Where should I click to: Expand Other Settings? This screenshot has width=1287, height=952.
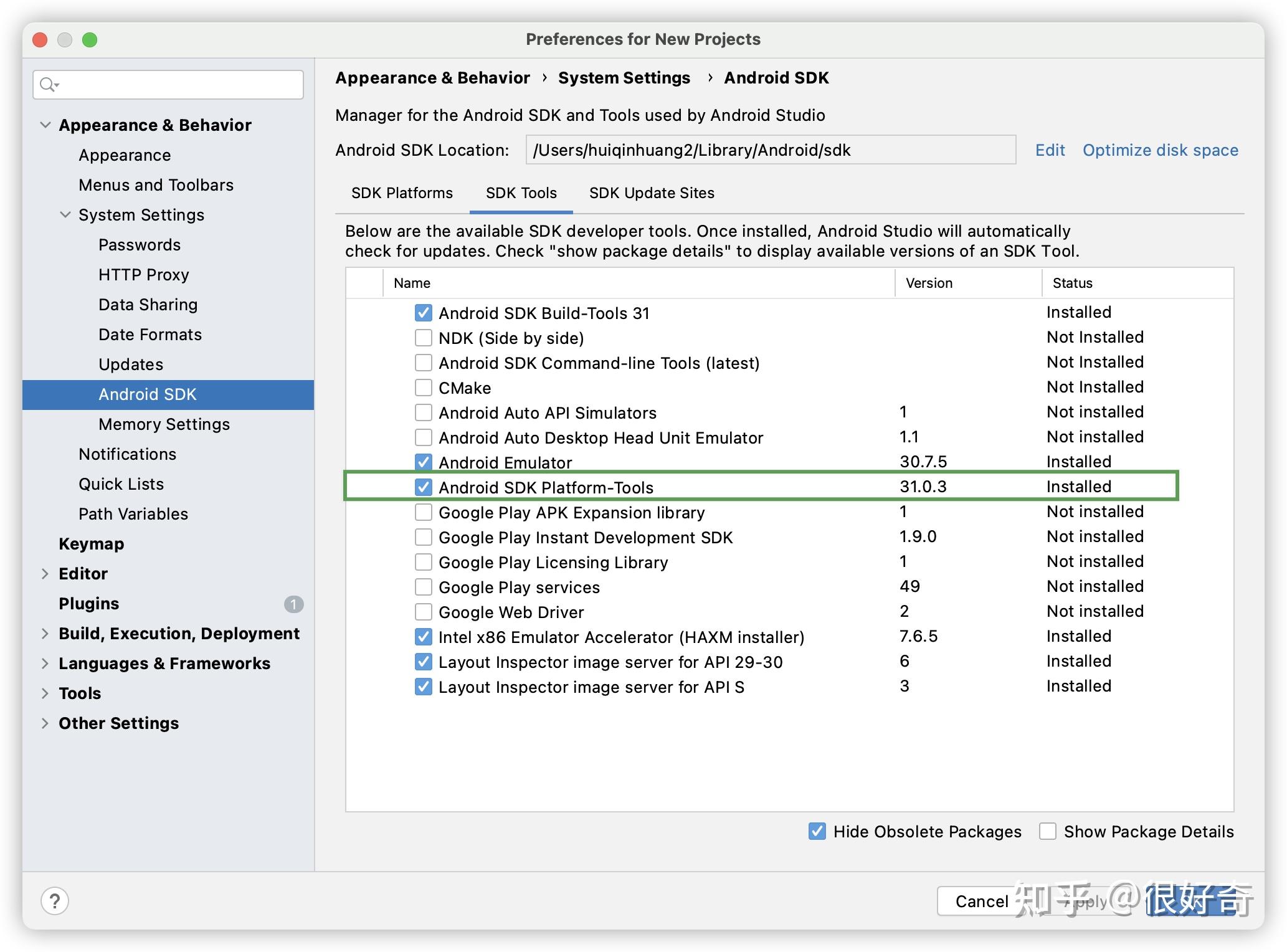pyautogui.click(x=45, y=723)
